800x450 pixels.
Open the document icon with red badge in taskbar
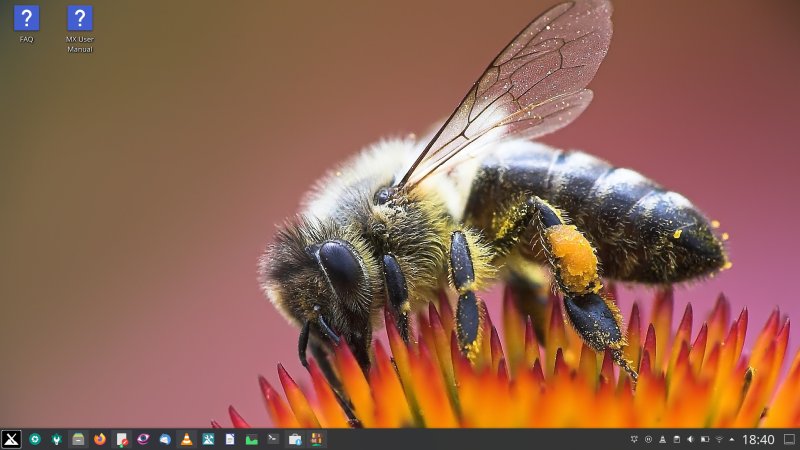tap(122, 439)
